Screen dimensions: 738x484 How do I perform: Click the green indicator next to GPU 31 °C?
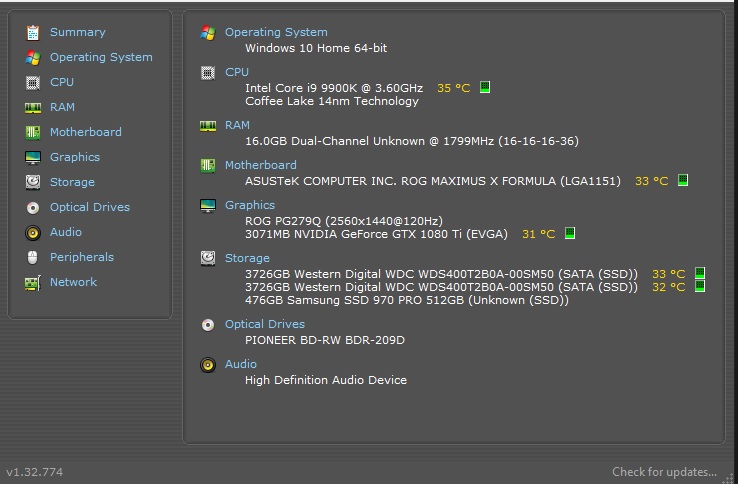(x=570, y=233)
